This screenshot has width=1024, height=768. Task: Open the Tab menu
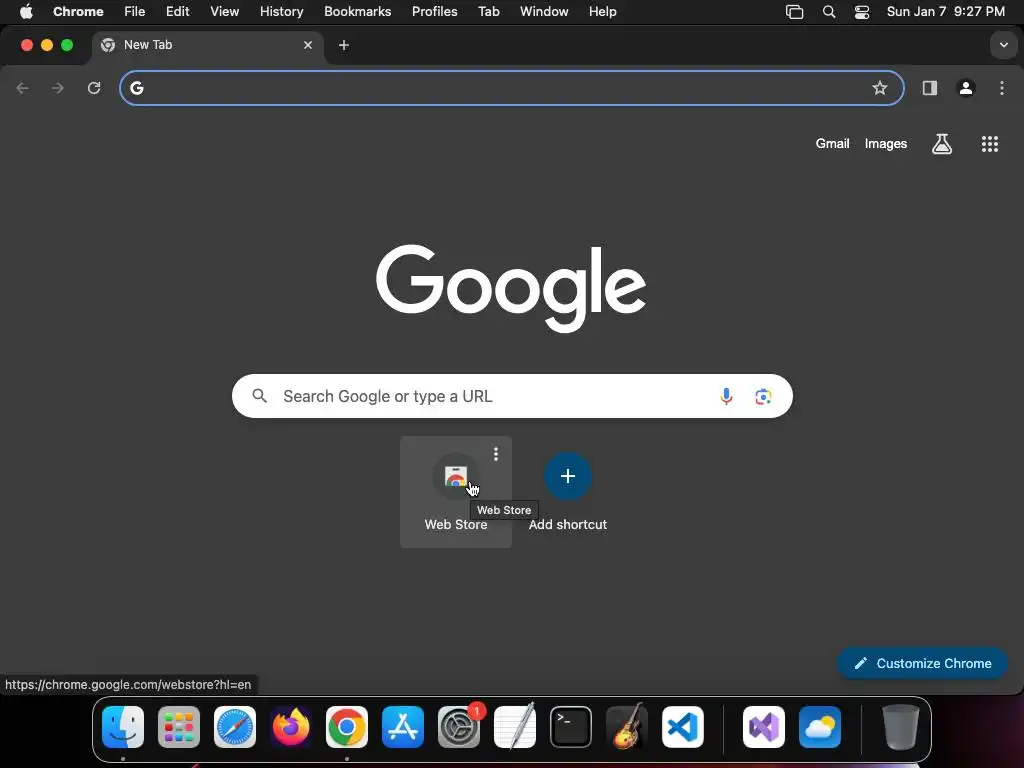pos(488,12)
